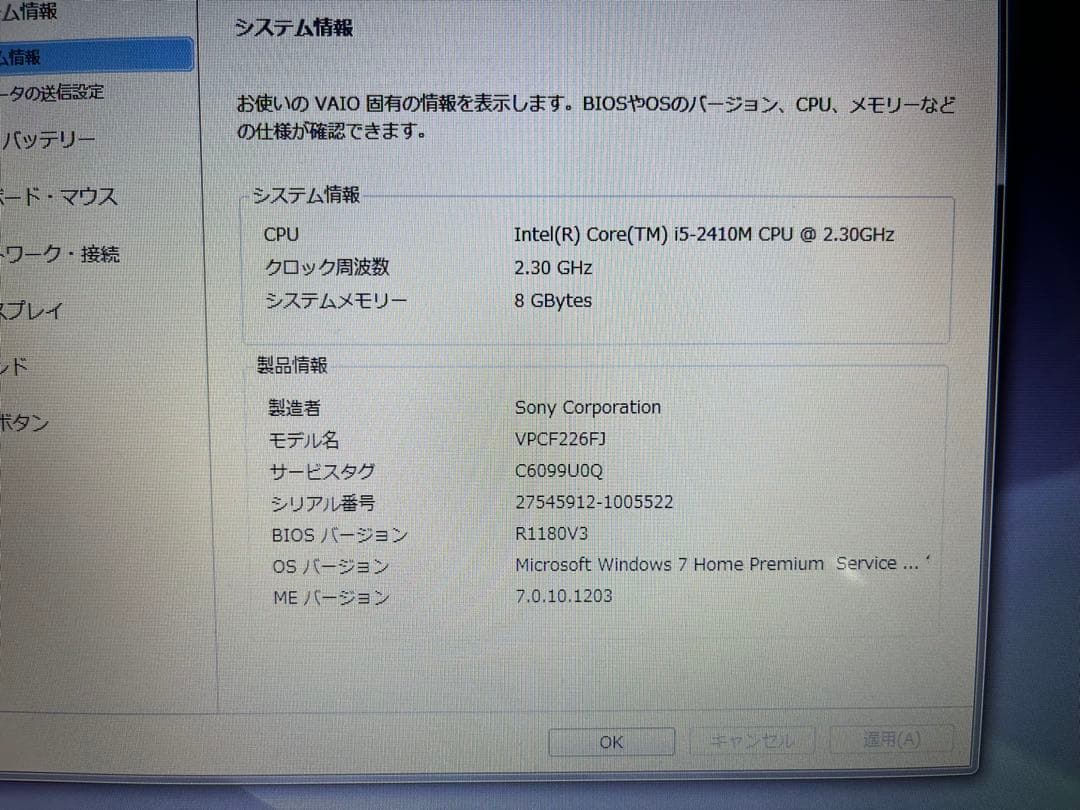Select the model name VPCF226FJ
Screen dimensions: 1080x810
point(561,439)
